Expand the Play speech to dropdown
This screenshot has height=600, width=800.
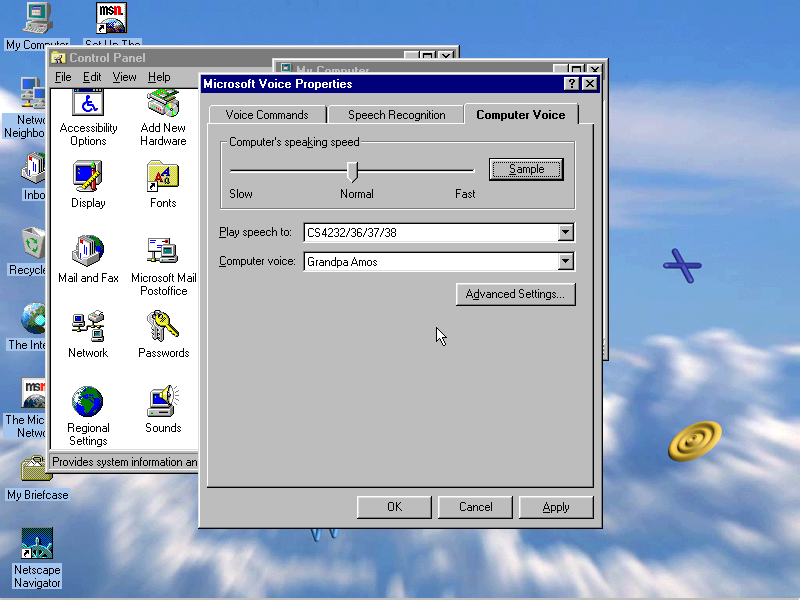(566, 233)
